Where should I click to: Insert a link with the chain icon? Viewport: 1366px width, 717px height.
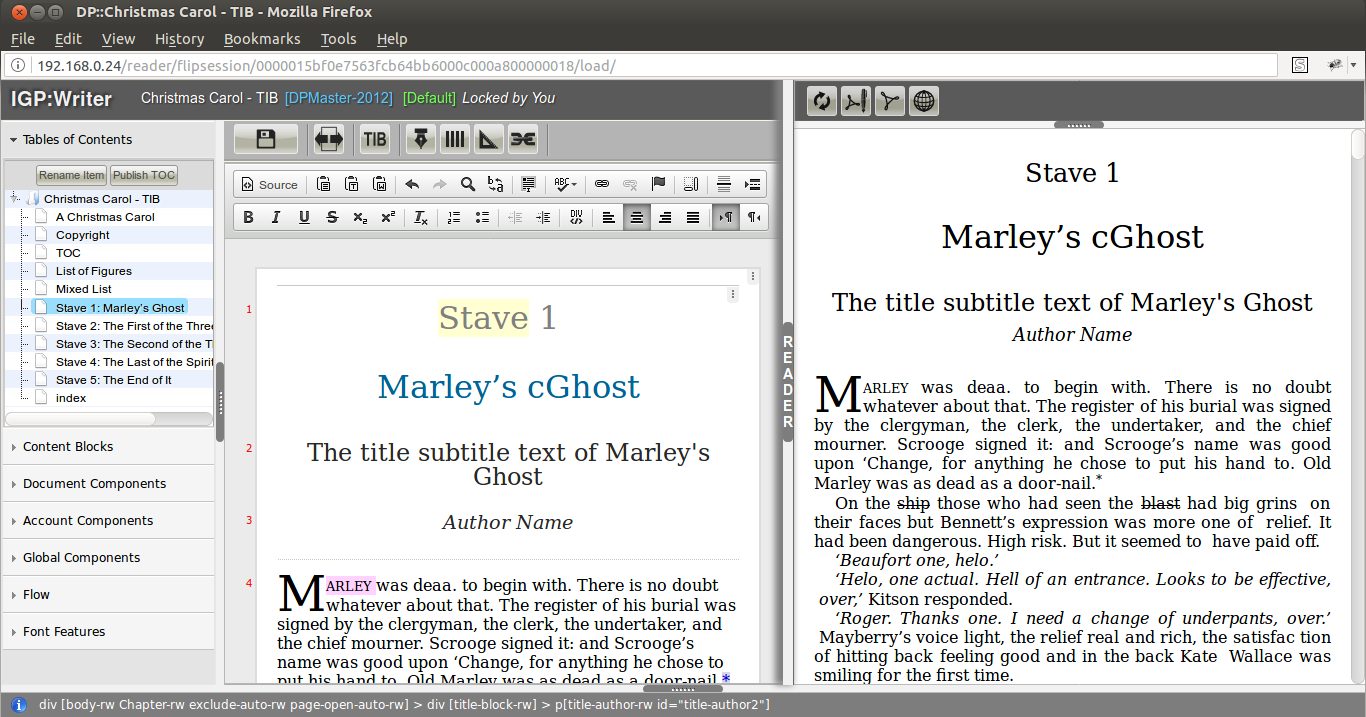602,184
